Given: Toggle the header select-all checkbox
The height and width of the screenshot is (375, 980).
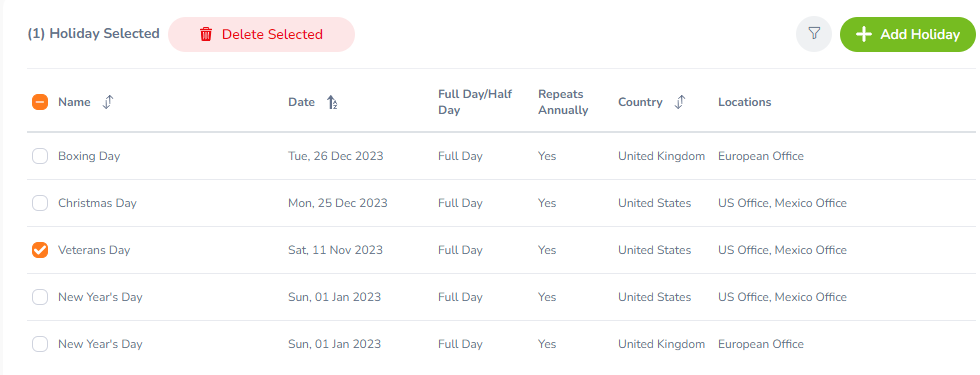Looking at the screenshot, I should (x=40, y=102).
